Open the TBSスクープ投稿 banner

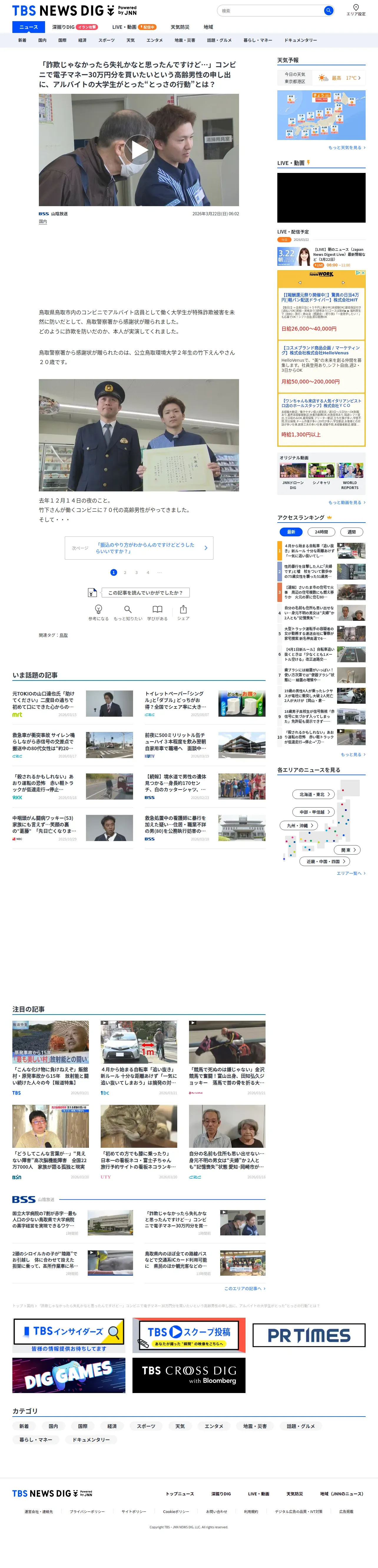(189, 1335)
